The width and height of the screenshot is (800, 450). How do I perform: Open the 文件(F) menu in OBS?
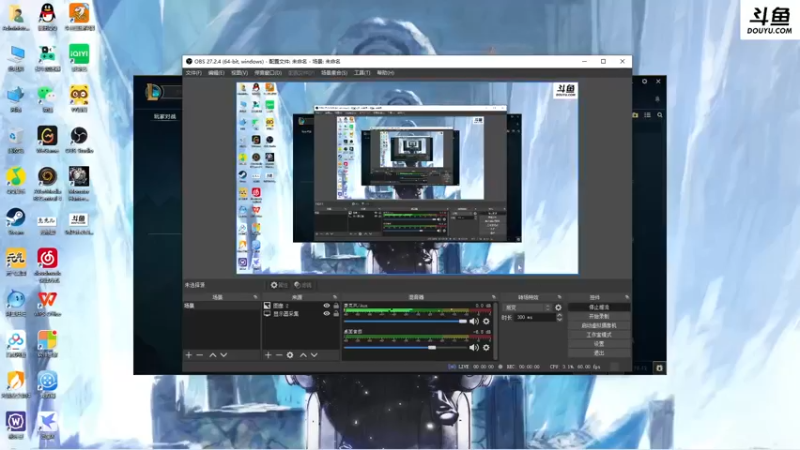click(193, 73)
